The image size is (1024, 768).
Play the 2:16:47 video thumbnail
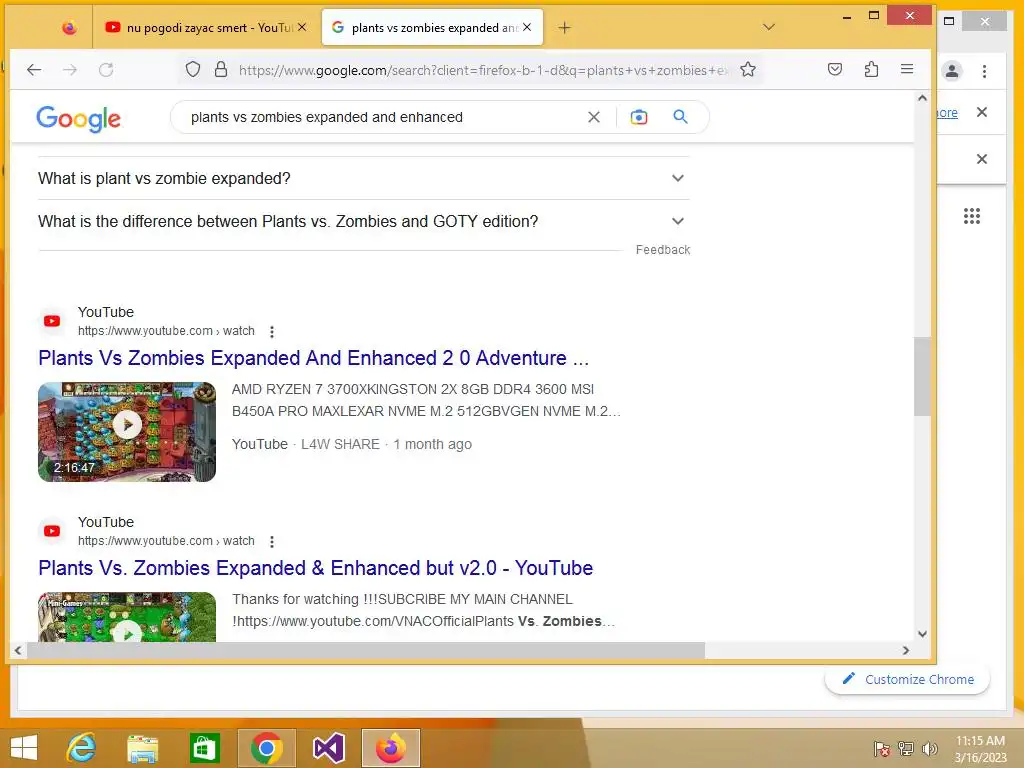coord(127,432)
